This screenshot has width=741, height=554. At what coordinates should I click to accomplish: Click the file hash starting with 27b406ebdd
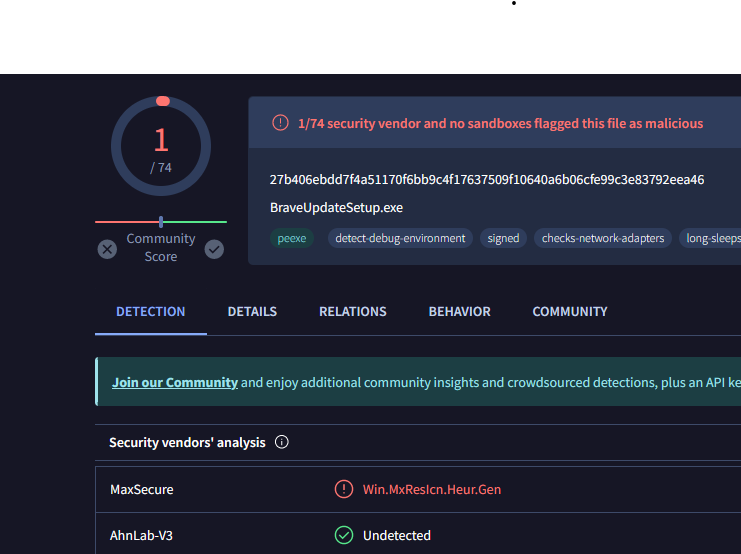point(487,180)
